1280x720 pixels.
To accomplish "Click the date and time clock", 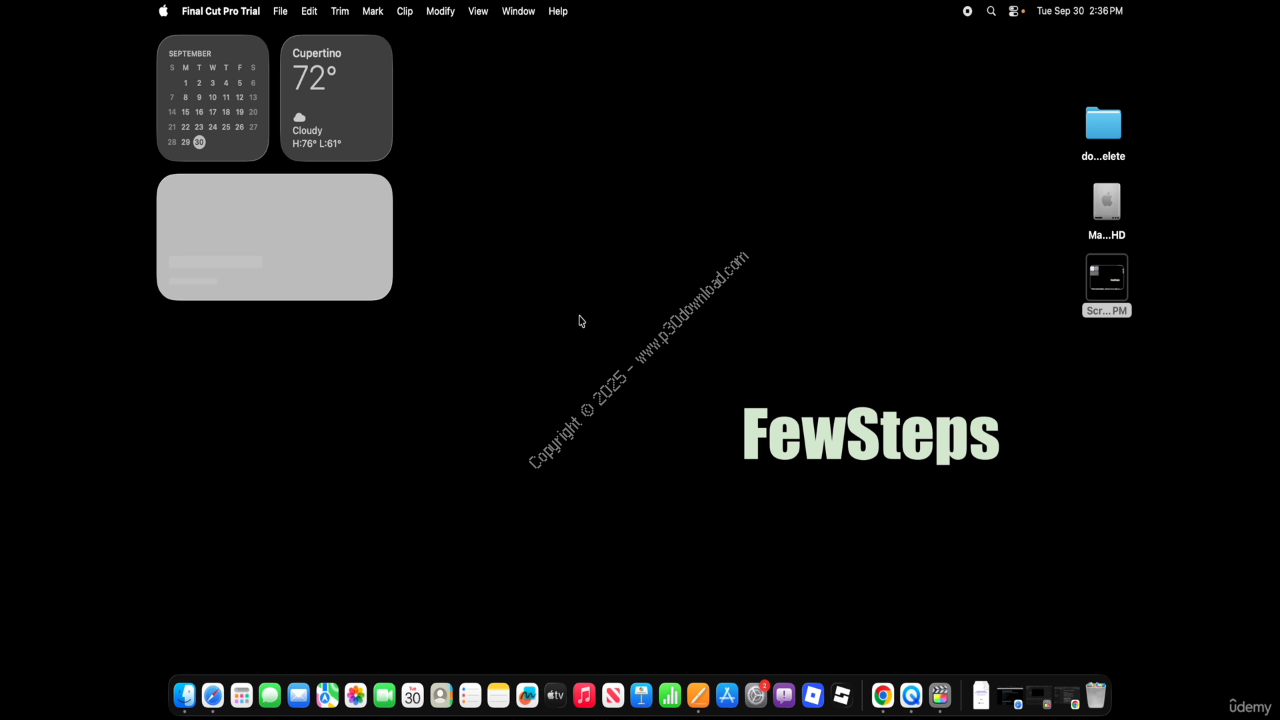I will (1079, 11).
